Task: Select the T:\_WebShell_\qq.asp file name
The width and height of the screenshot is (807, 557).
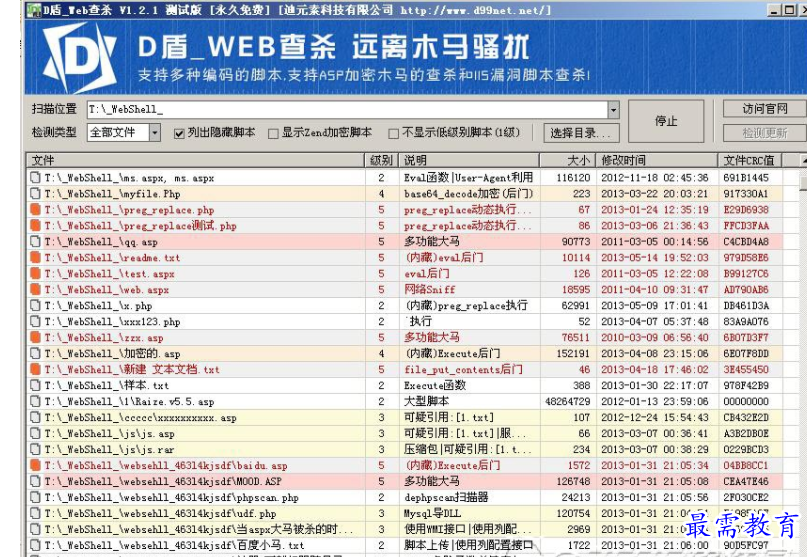Action: [x=101, y=241]
